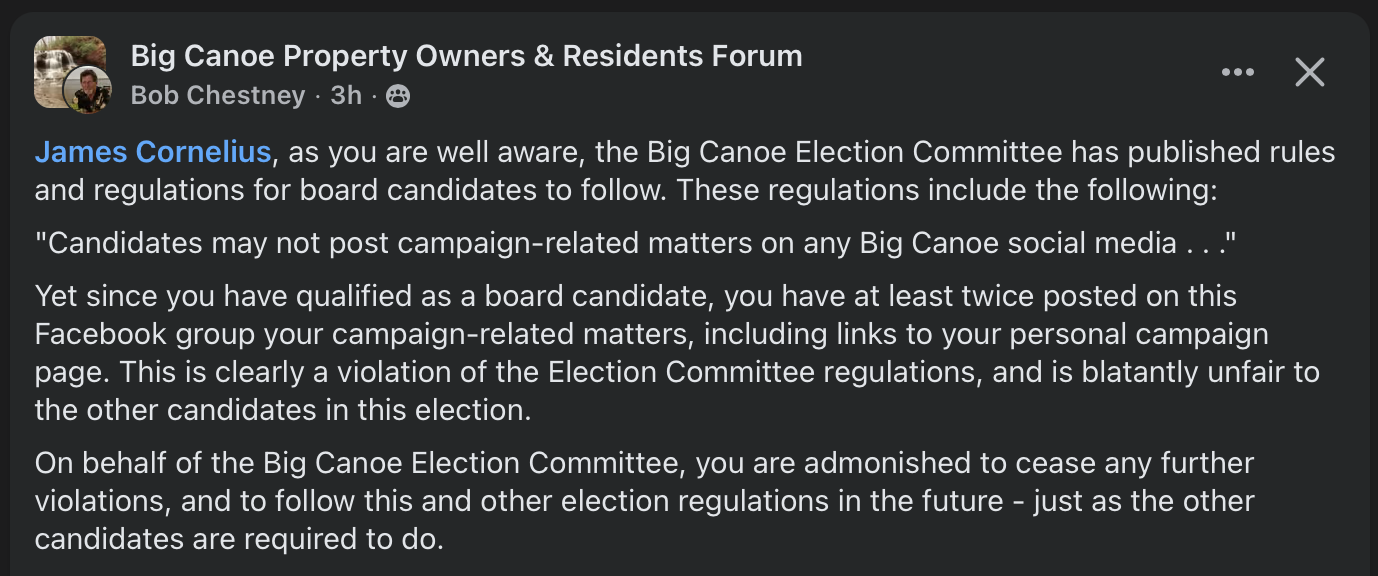The width and height of the screenshot is (1378, 576).
Task: Click 'candidates are required to do' last line
Action: [238, 539]
